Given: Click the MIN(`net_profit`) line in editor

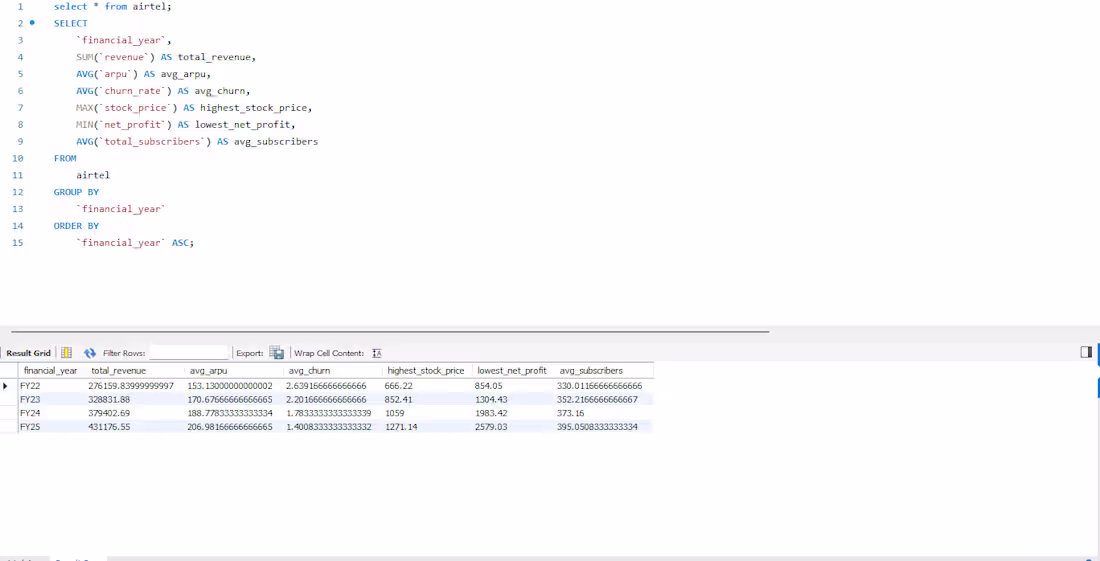Looking at the screenshot, I should click(x=186, y=124).
